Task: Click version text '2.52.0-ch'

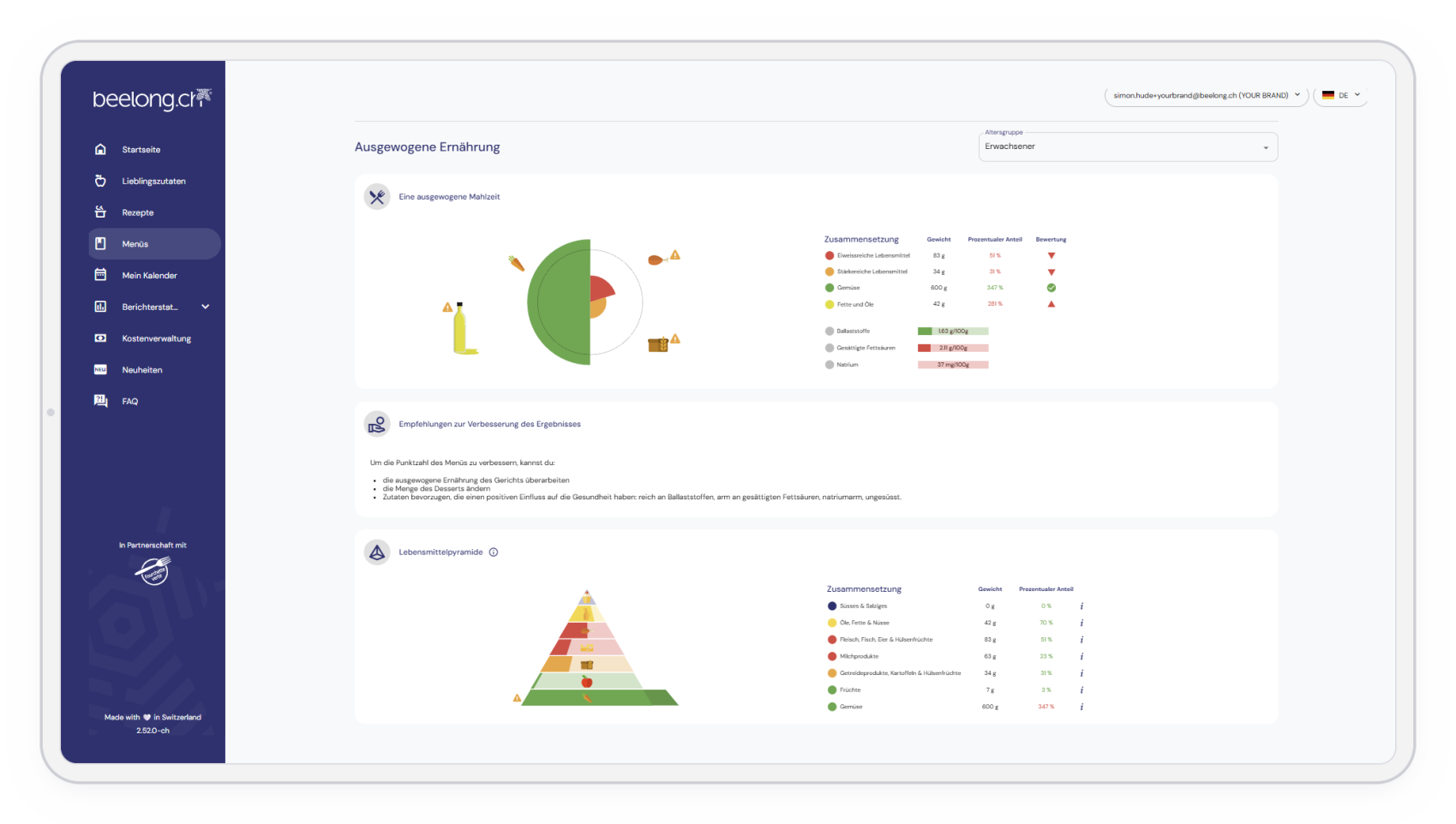Action: 153,731
